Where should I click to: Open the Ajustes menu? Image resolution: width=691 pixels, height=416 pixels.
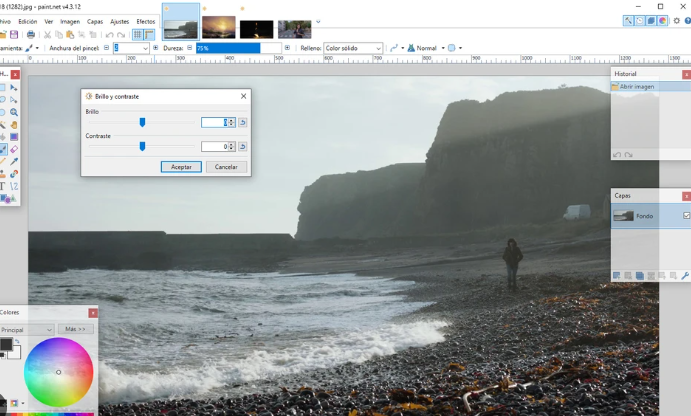[x=119, y=21]
